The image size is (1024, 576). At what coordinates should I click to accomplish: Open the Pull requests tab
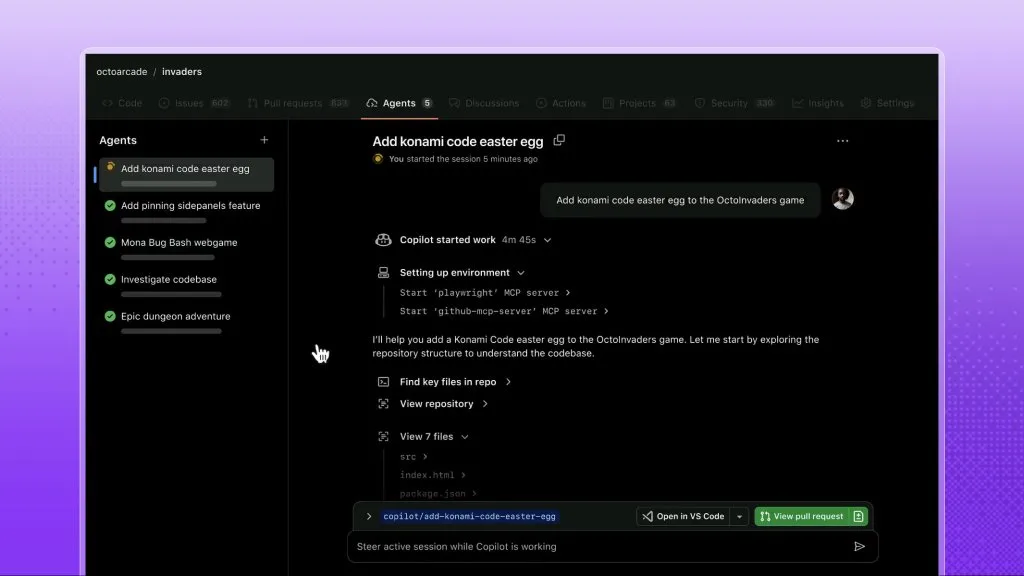tap(298, 103)
